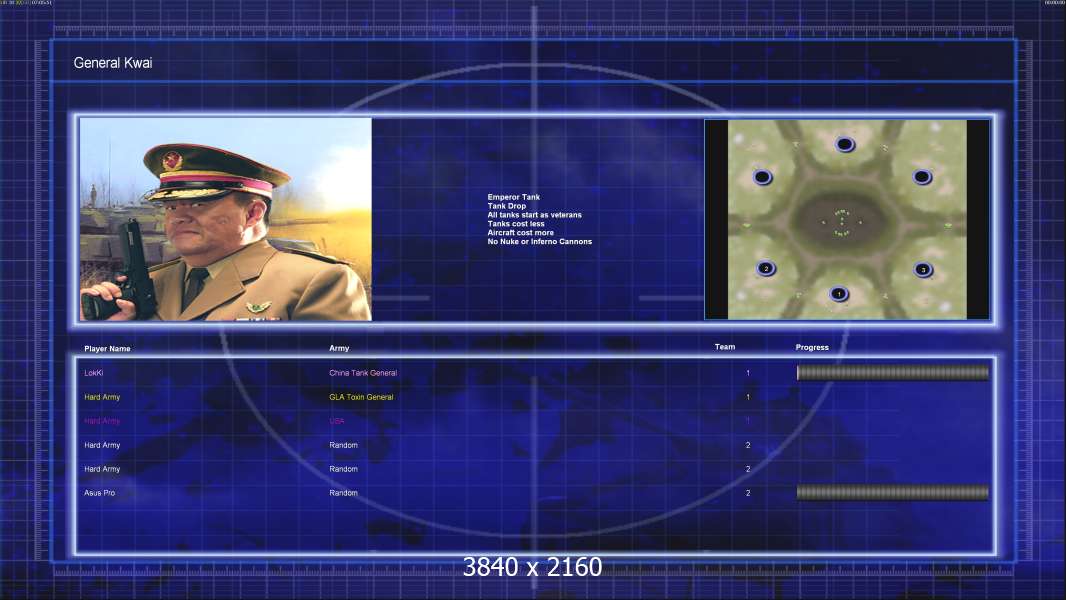Image resolution: width=1066 pixels, height=600 pixels.
Task: Click team number in LokKi row
Action: tap(748, 373)
